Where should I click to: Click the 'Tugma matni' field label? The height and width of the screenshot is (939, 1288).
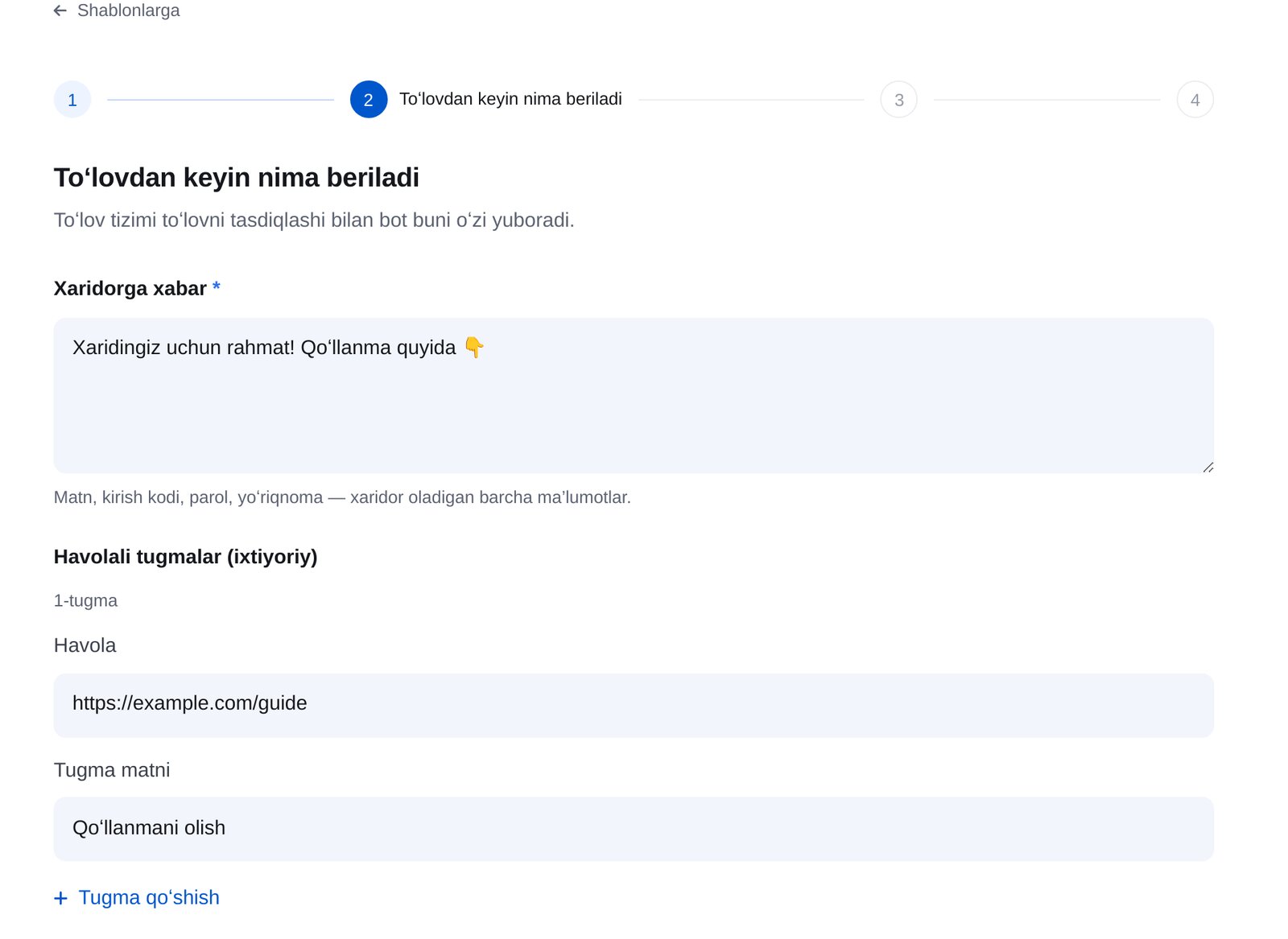112,770
